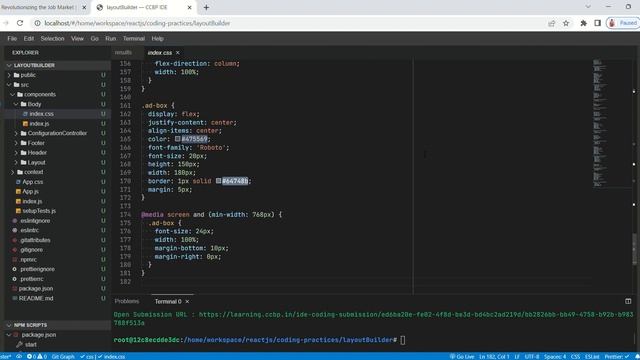Collapse the src folder chevron
640x360 pixels.
(9, 85)
